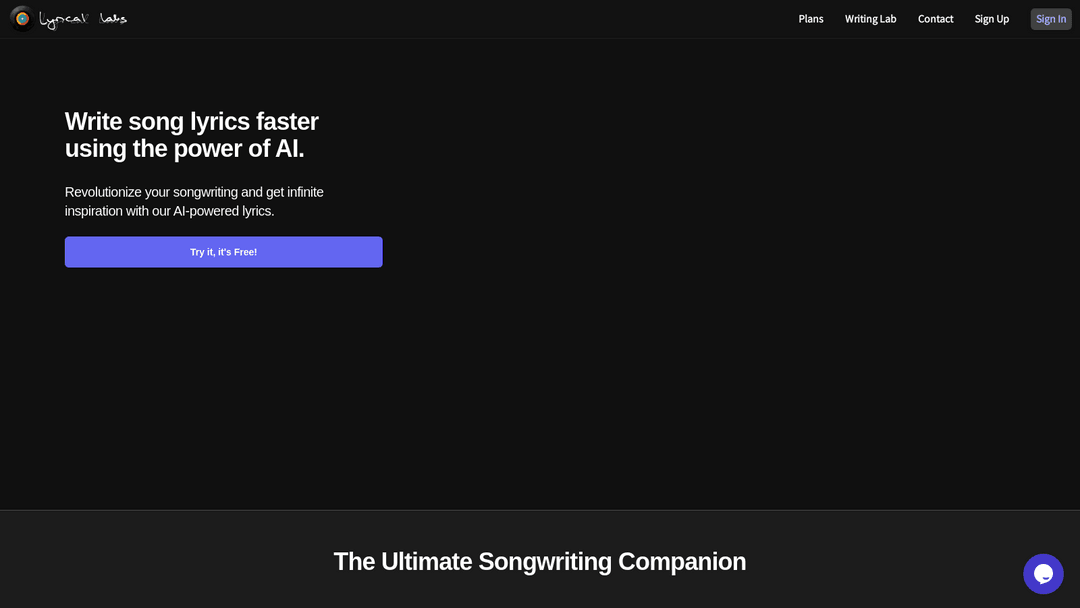Open the Contact page

935,19
